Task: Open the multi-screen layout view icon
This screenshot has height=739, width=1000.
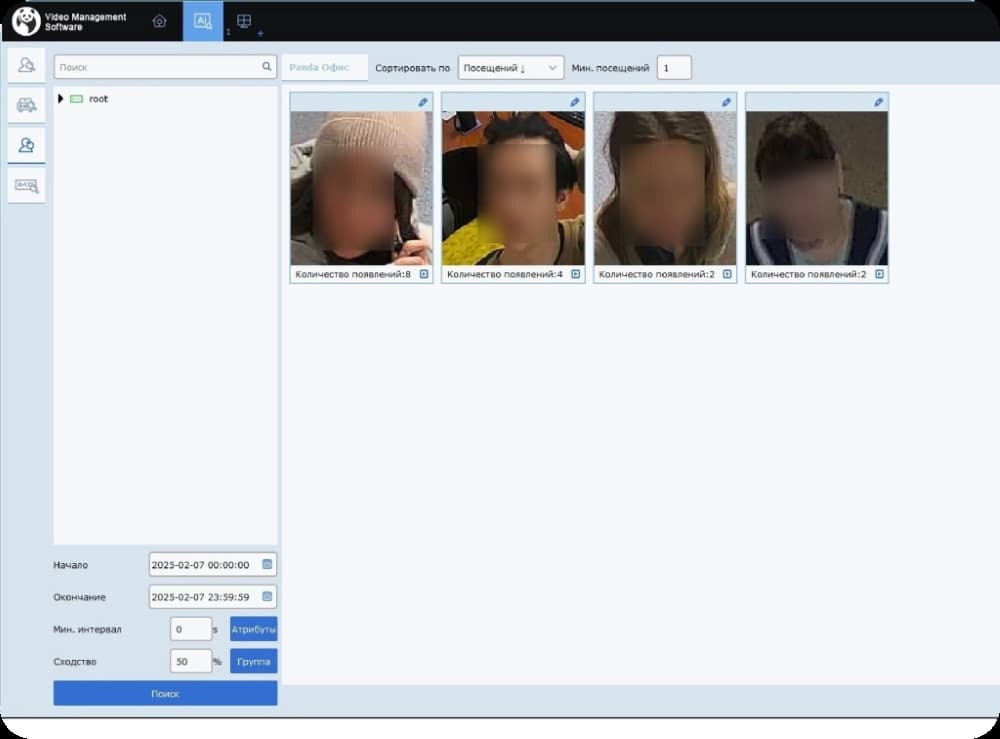Action: tap(244, 22)
